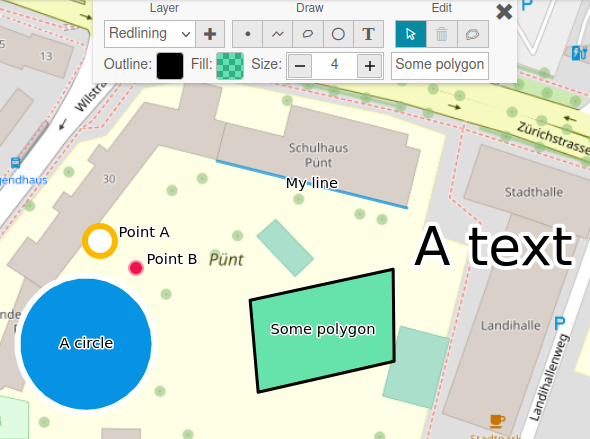This screenshot has height=439, width=590.
Task: Select the point draw tool
Action: [x=248, y=34]
